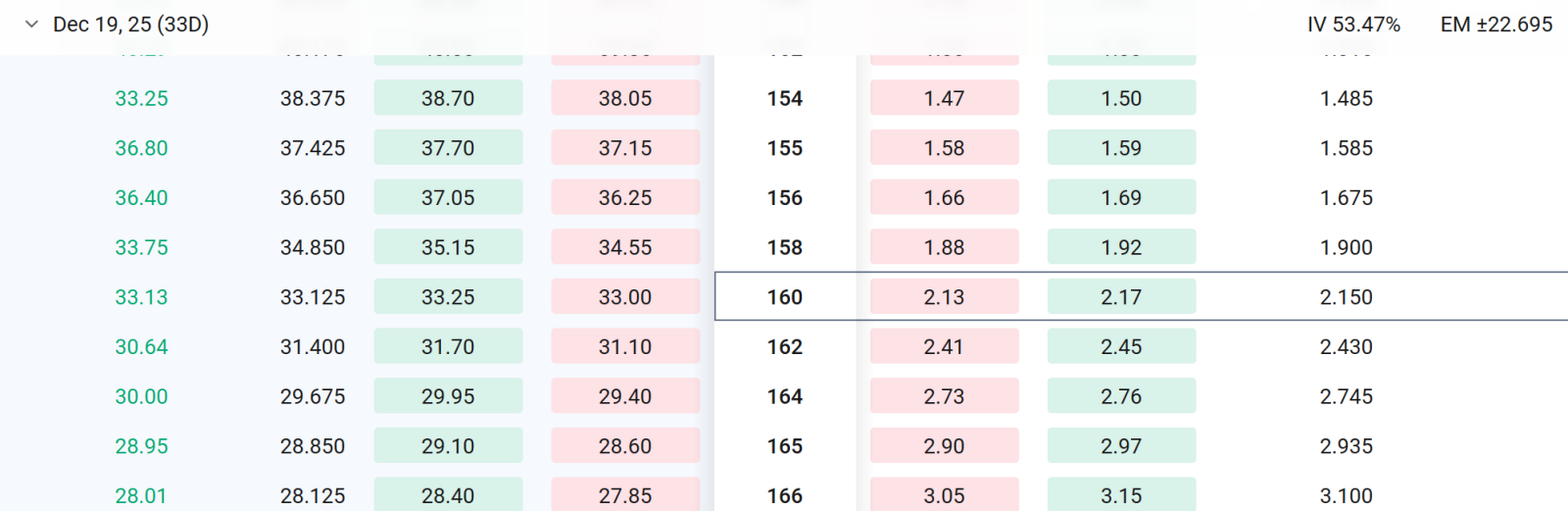Image resolution: width=1568 pixels, height=511 pixels.
Task: Collapse the Dec 19, 25 expiration chevron
Action: tap(31, 25)
